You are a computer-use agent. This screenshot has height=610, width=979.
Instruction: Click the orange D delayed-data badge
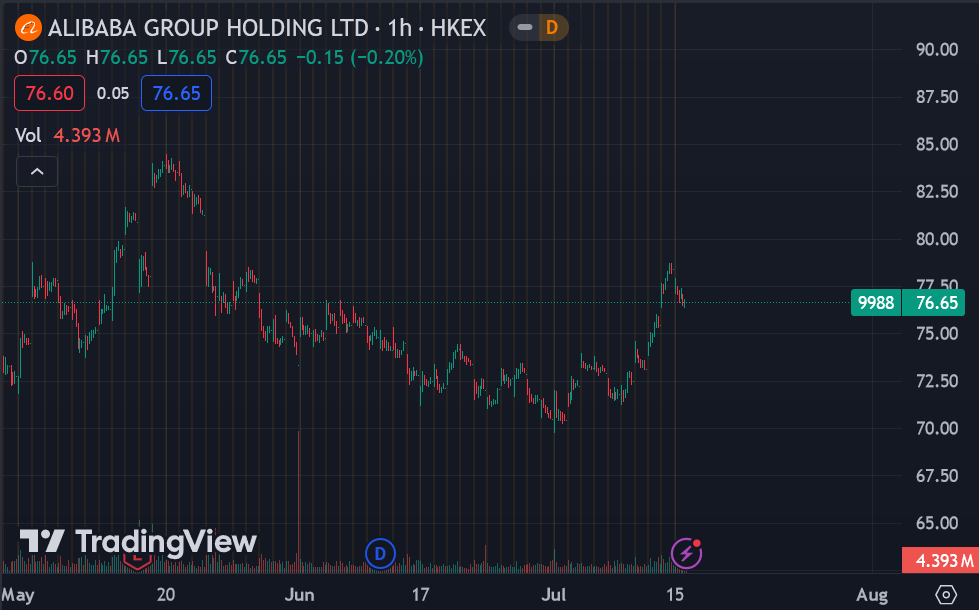click(x=552, y=27)
